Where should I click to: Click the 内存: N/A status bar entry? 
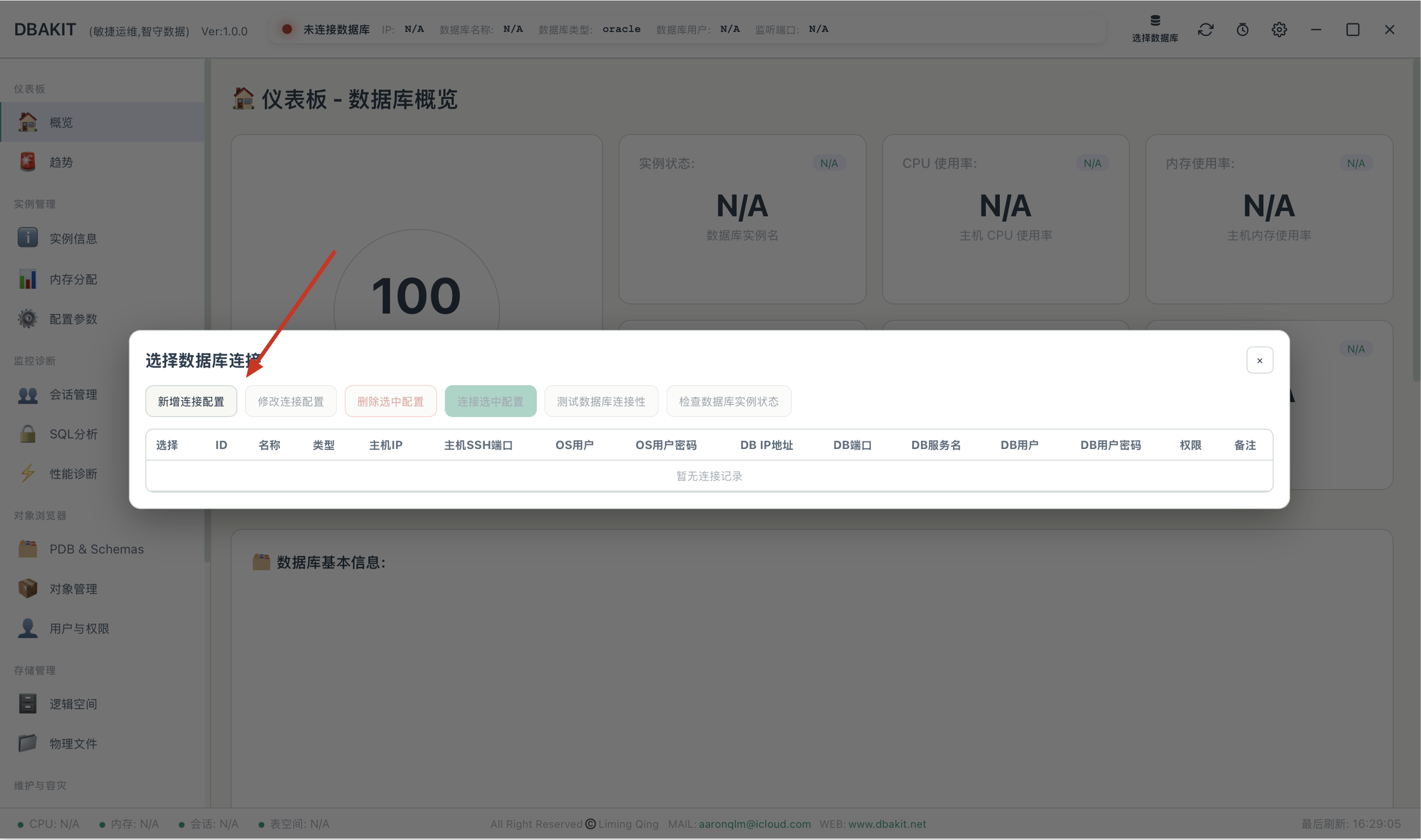click(x=129, y=824)
